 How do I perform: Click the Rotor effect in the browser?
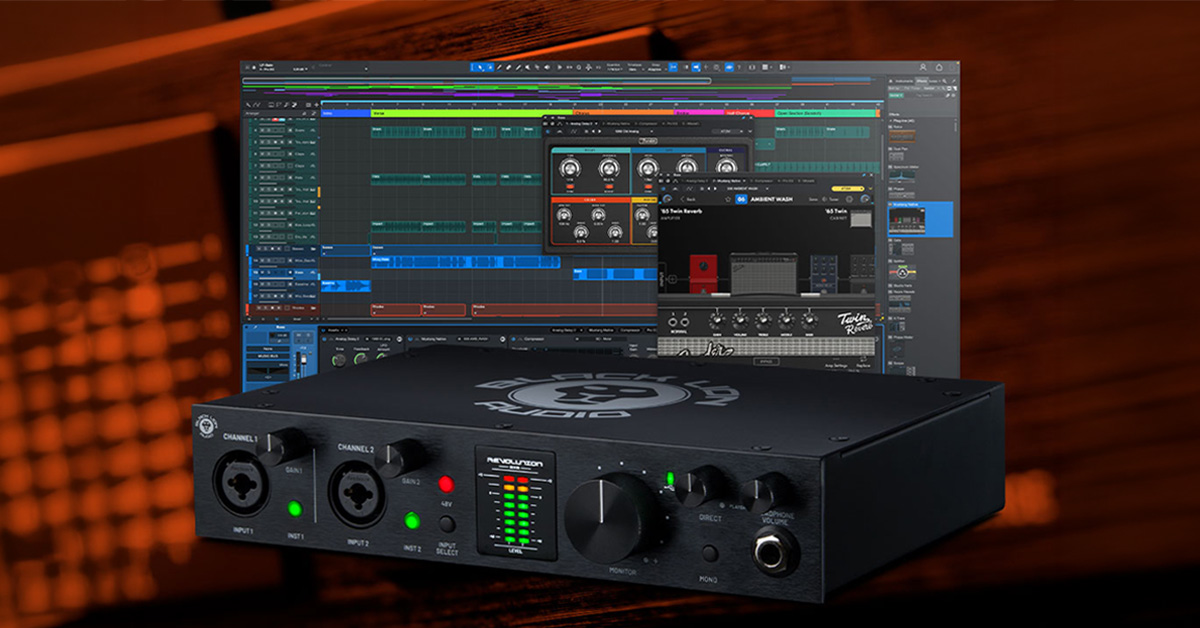(x=902, y=137)
